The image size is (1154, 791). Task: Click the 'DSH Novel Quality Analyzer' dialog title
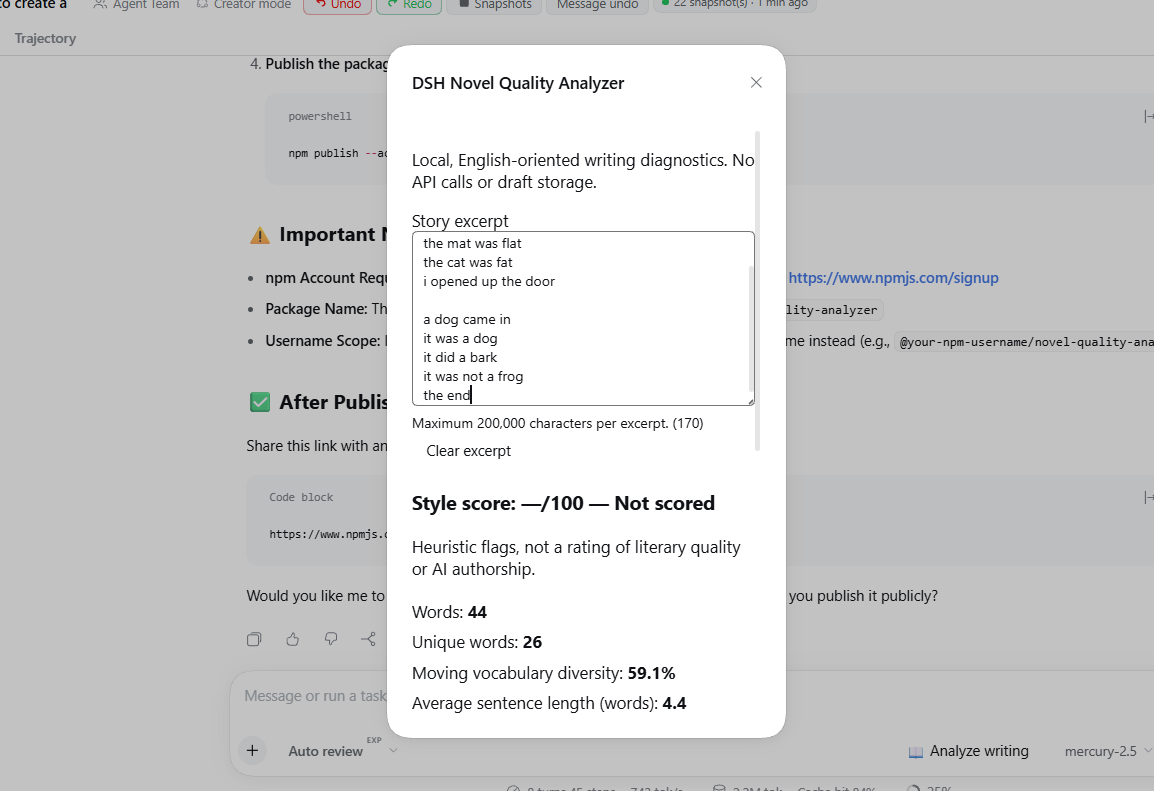click(x=518, y=83)
